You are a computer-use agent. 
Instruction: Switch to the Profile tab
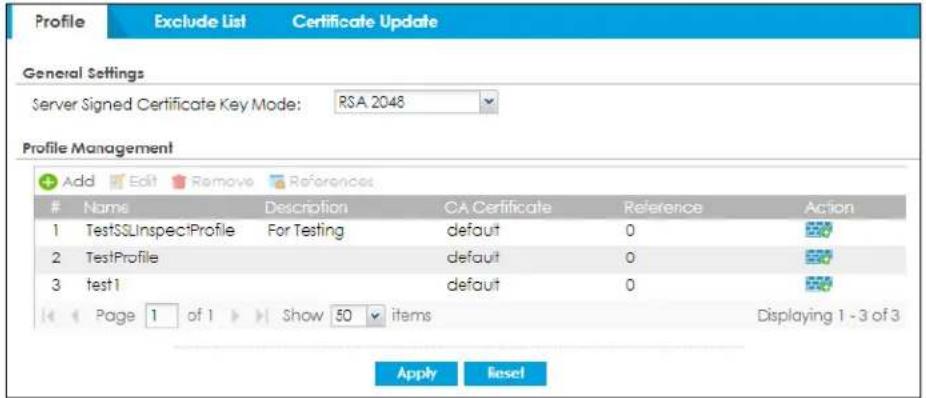tap(59, 22)
